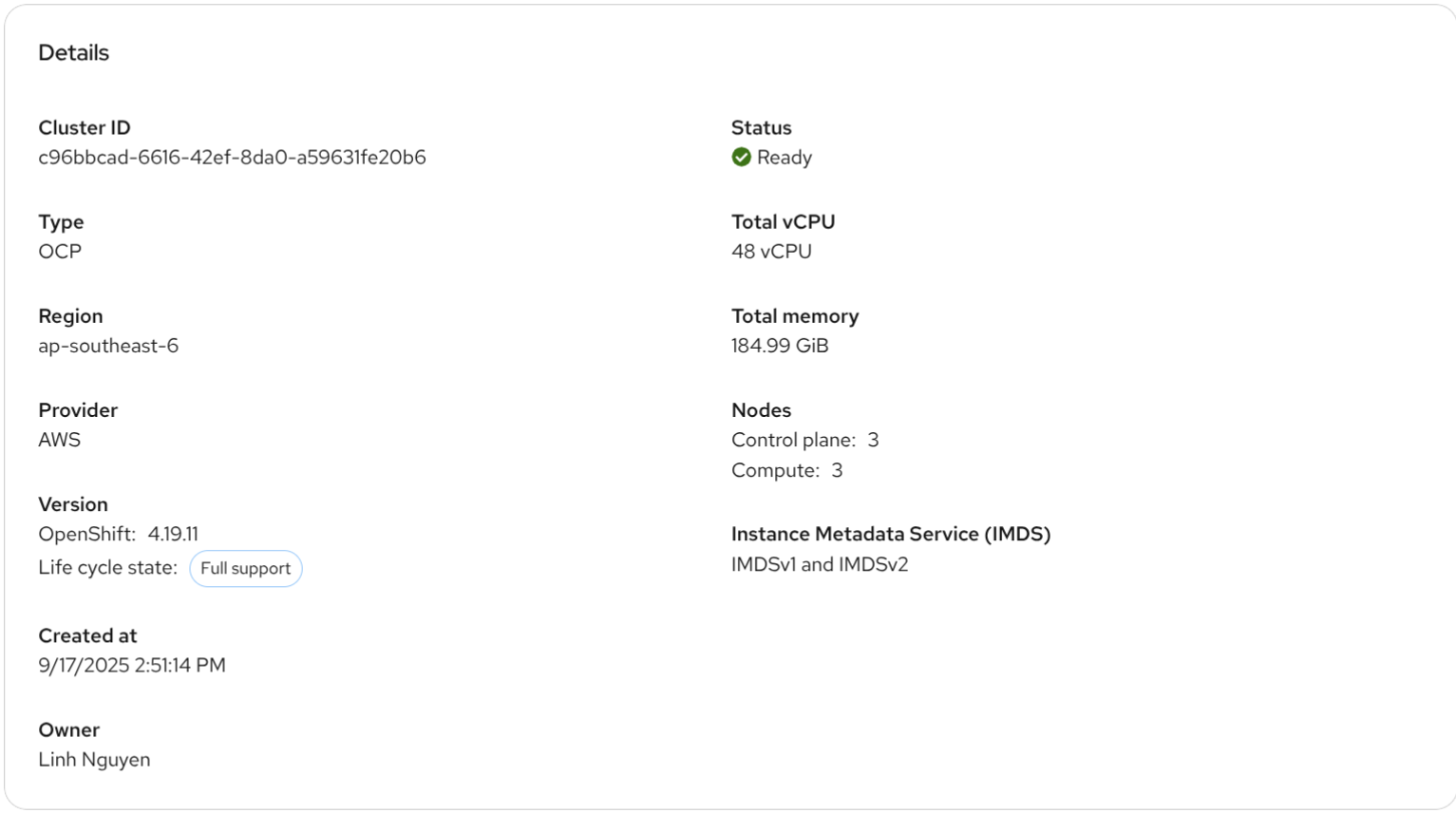Click the Instance Metadata Service (IMDS) label

891,534
